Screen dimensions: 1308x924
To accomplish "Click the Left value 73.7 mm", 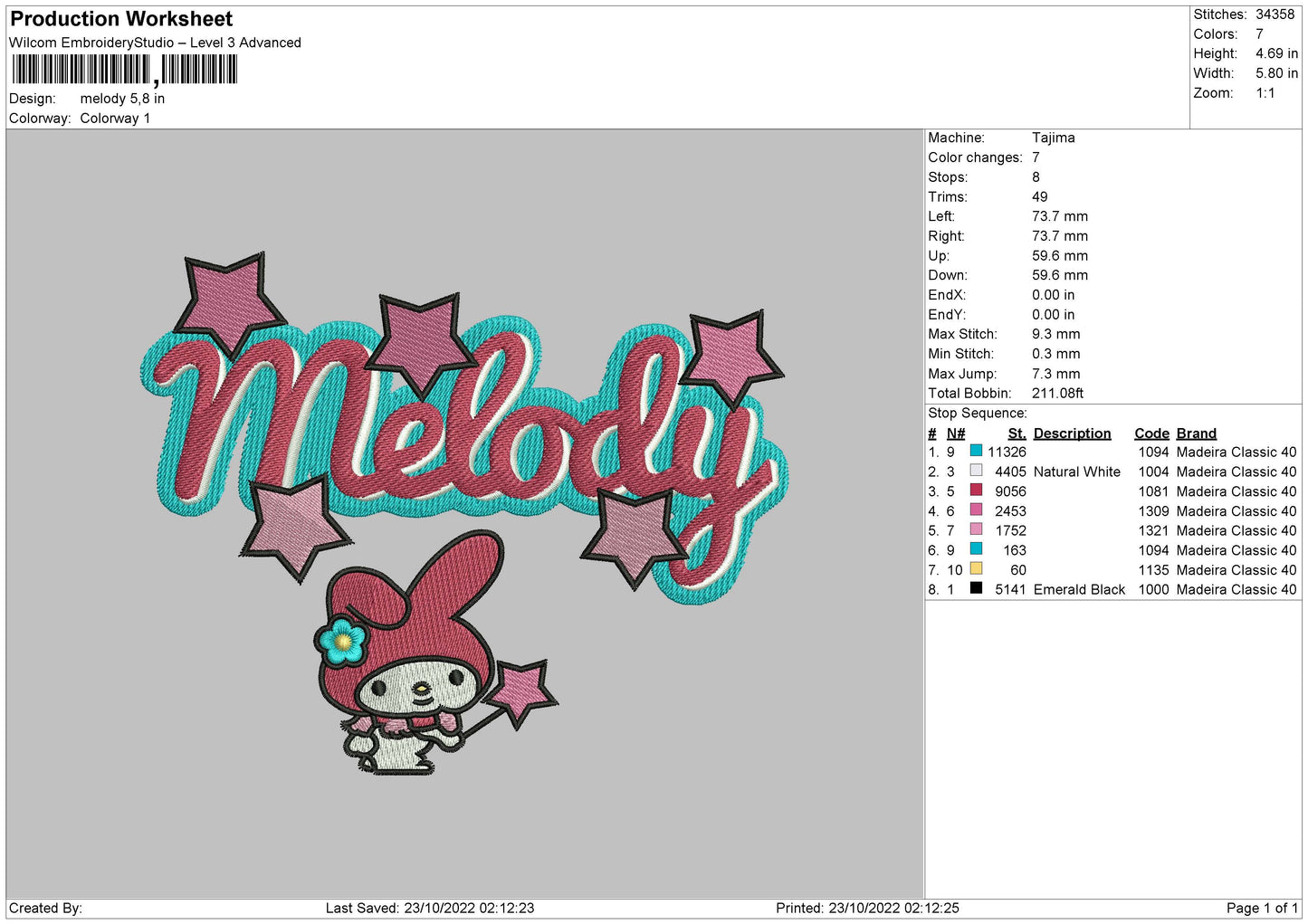I will [x=1060, y=216].
